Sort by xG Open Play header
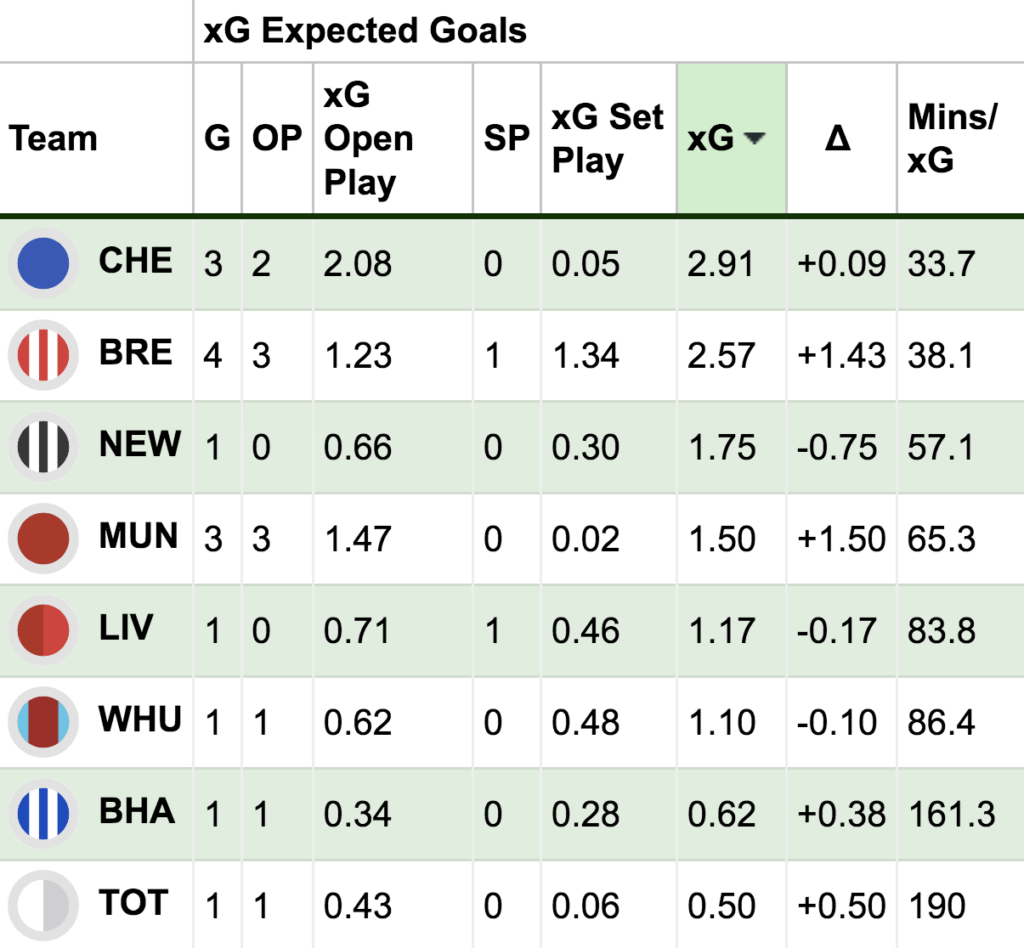 369,139
